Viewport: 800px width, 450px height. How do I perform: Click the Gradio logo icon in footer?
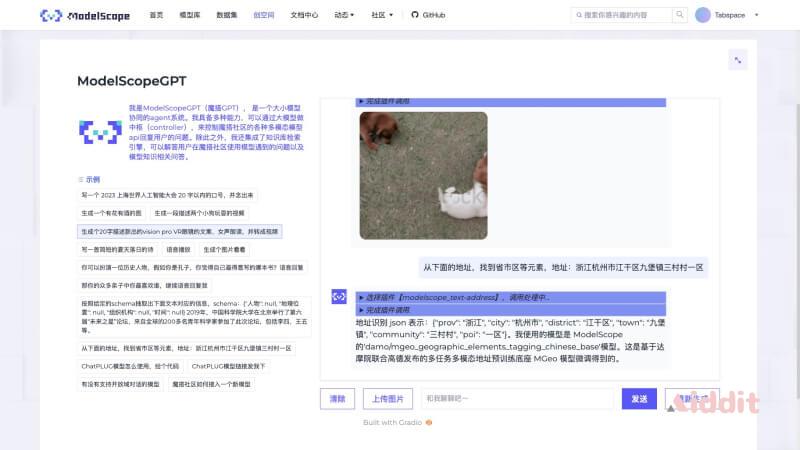(429, 422)
